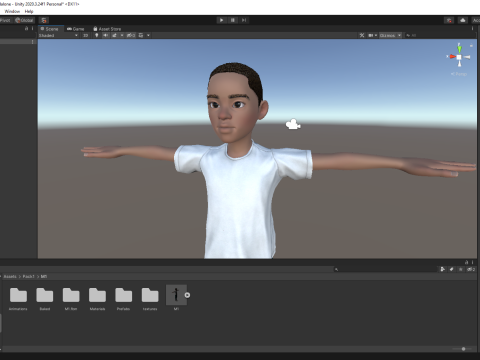Viewport: 480px width, 360px height.
Task: Open search by type filter icon
Action: (443, 269)
